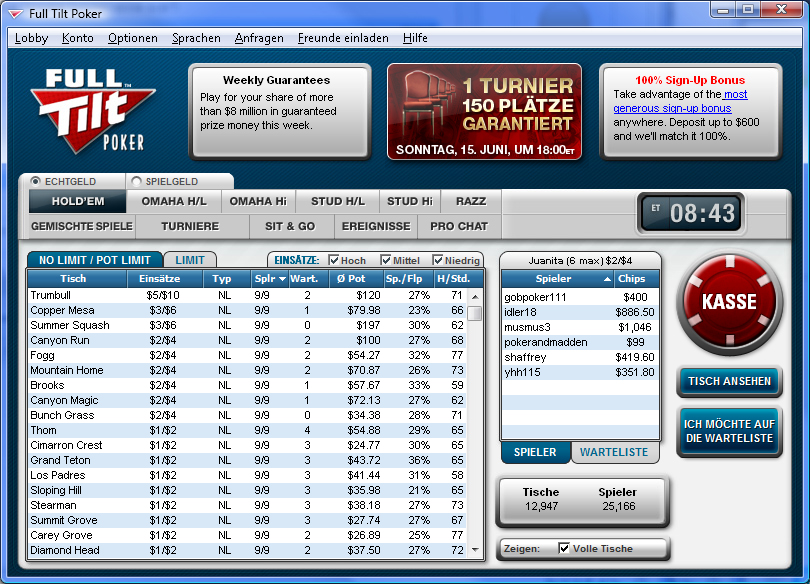
Task: Uncheck the Volle Tische checkbox
Action: 564,548
